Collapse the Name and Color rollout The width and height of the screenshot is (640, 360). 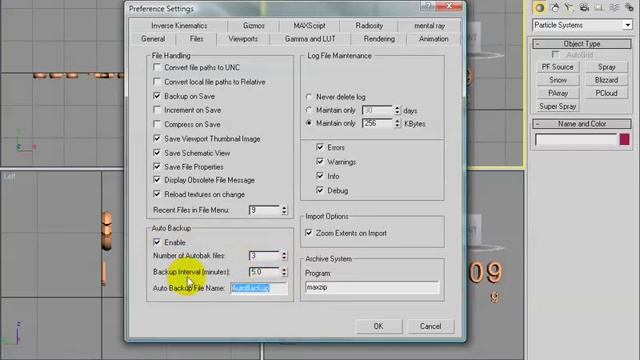[x=582, y=124]
